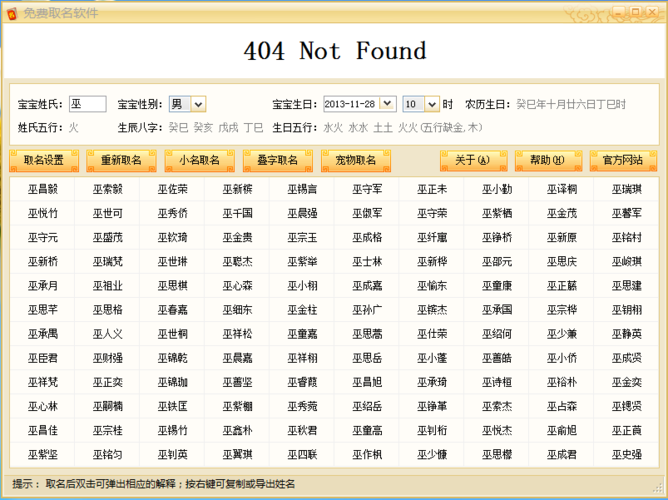Select the name 巫晨强
Image resolution: width=668 pixels, height=500 pixels.
(302, 213)
